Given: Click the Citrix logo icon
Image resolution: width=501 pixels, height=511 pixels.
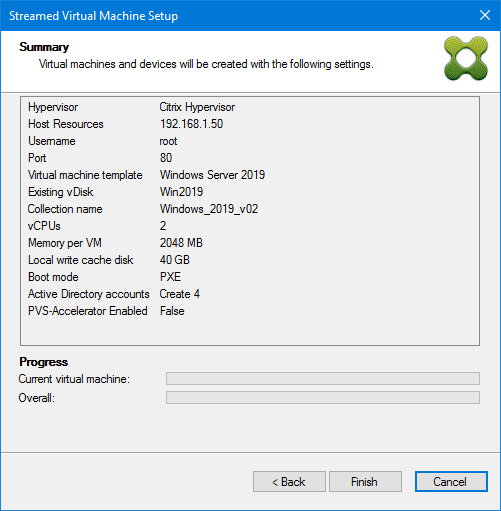Looking at the screenshot, I should (x=466, y=58).
